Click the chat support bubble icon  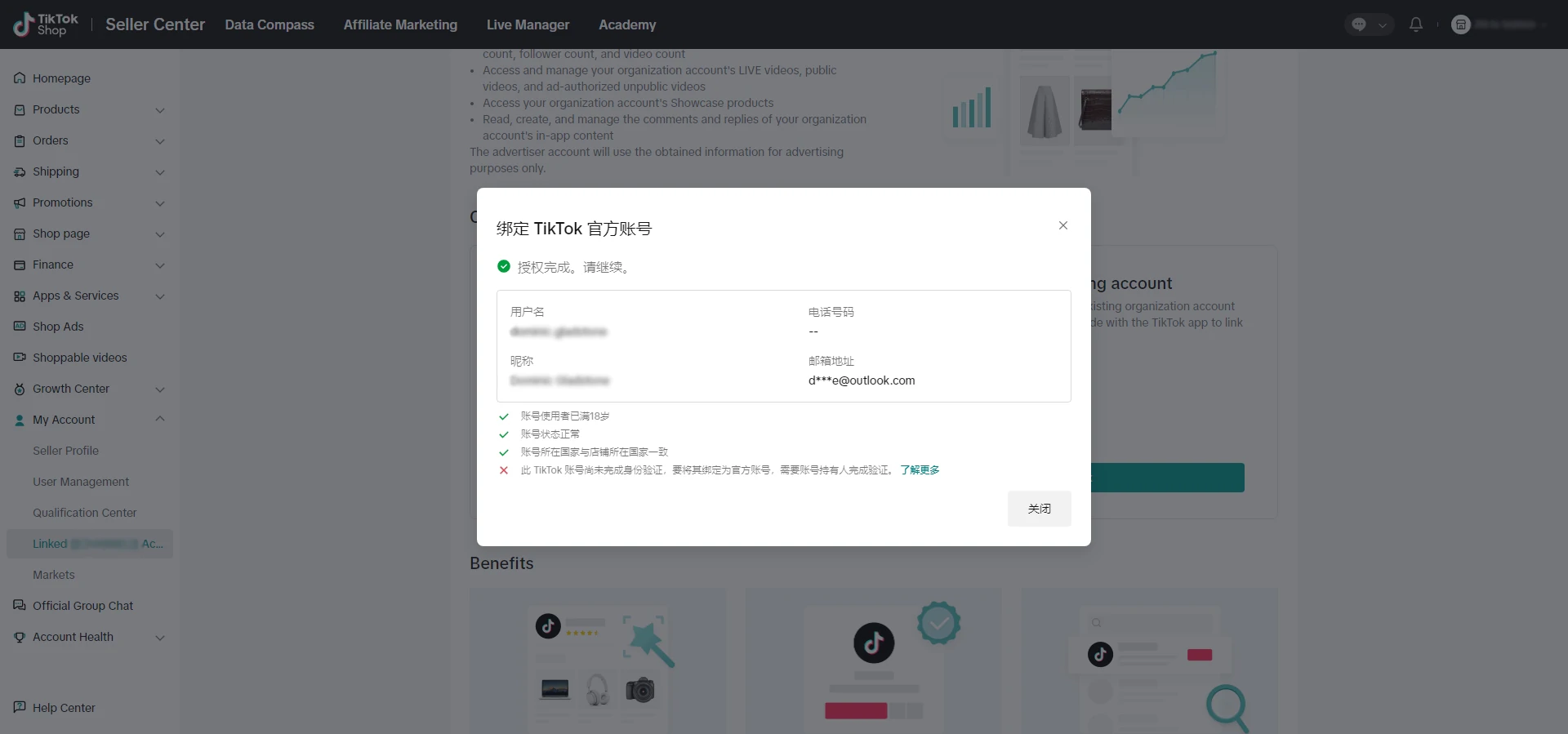pos(1359,24)
